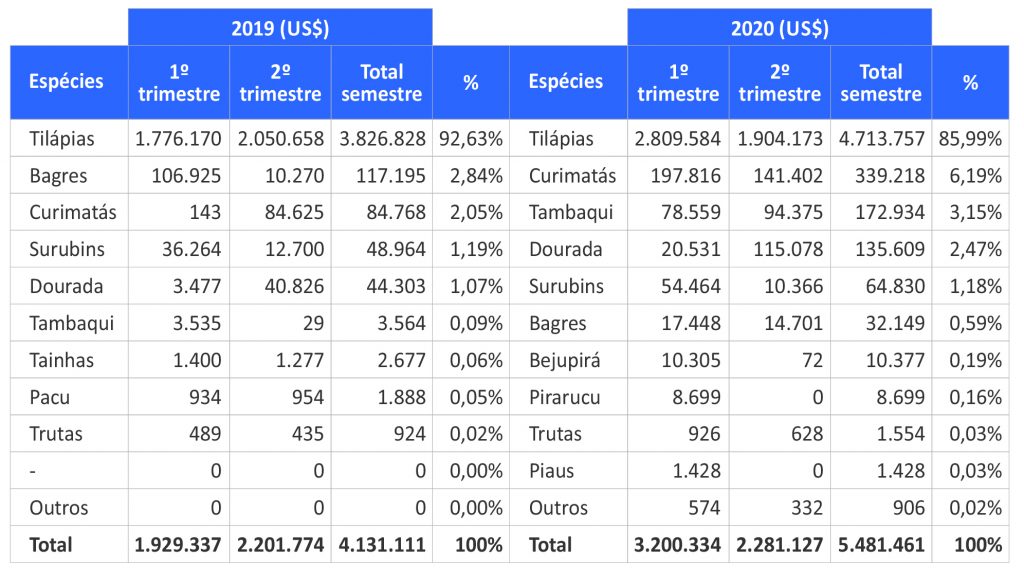Select the 2019 Tilápias total semestre value 3.826.828
Image resolution: width=1024 pixels, height=583 pixels.
[x=381, y=139]
